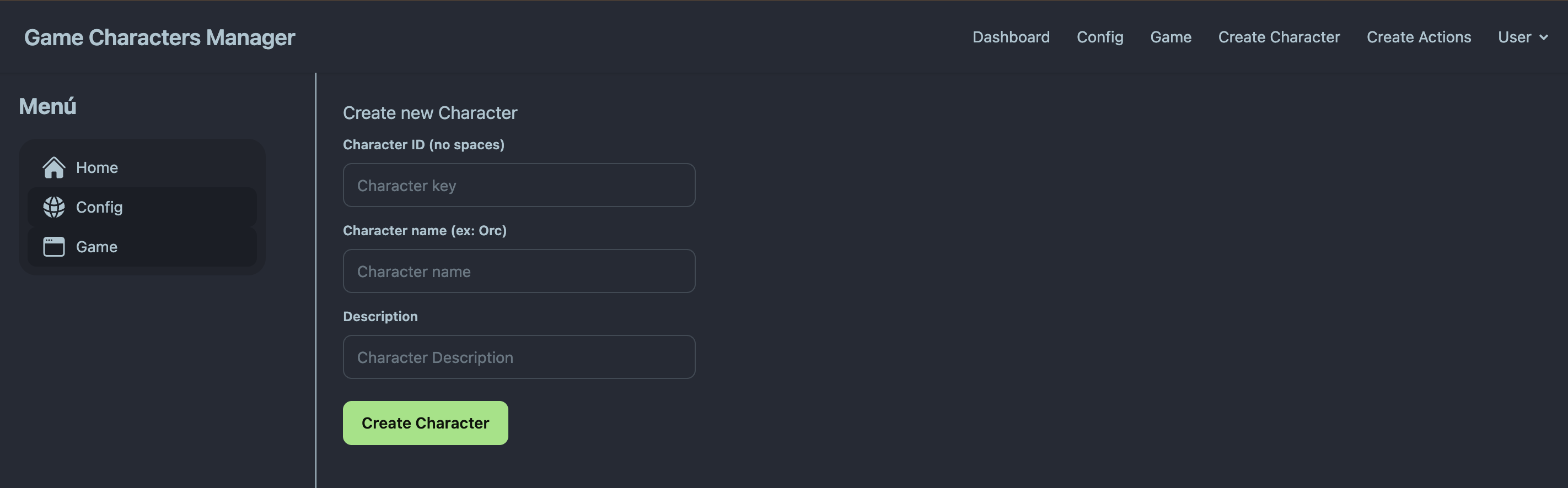Focus the Character name input field
This screenshot has height=488, width=1568.
(519, 271)
